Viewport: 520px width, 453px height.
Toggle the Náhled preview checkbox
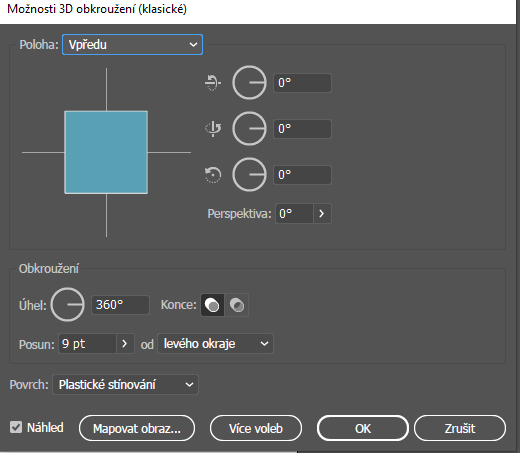16,427
